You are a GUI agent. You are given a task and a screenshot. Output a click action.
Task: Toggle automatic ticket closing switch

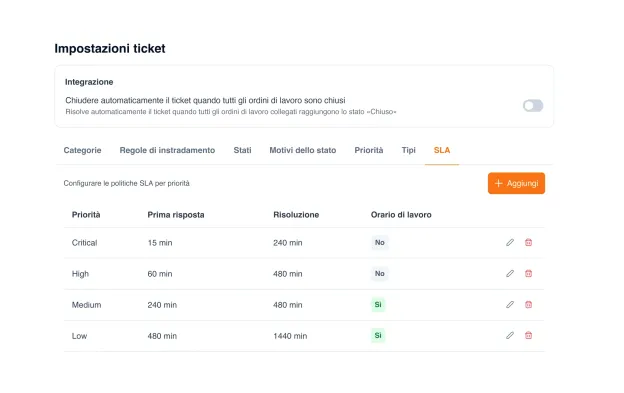coord(533,105)
